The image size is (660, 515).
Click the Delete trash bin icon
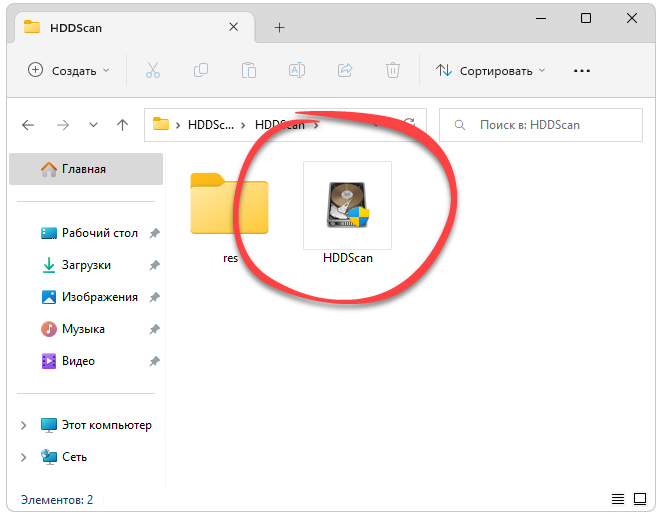click(393, 70)
